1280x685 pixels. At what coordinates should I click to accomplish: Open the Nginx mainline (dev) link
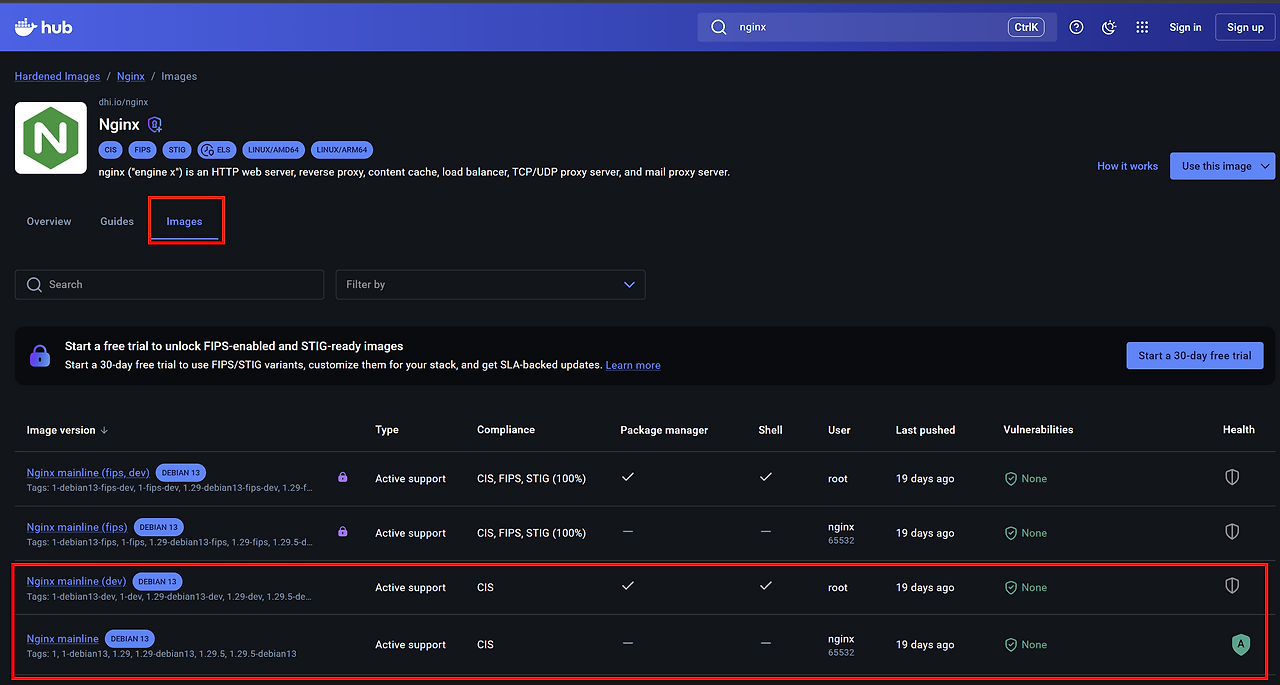(x=77, y=581)
